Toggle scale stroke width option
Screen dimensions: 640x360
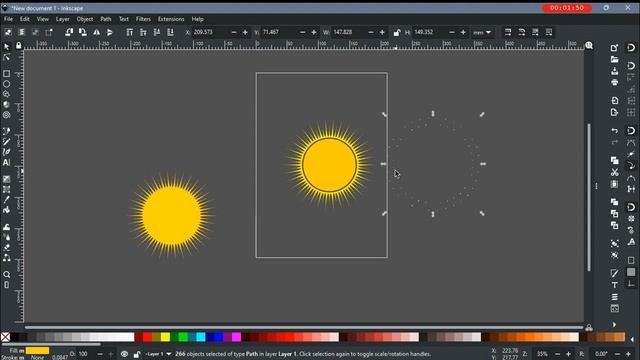coord(508,32)
